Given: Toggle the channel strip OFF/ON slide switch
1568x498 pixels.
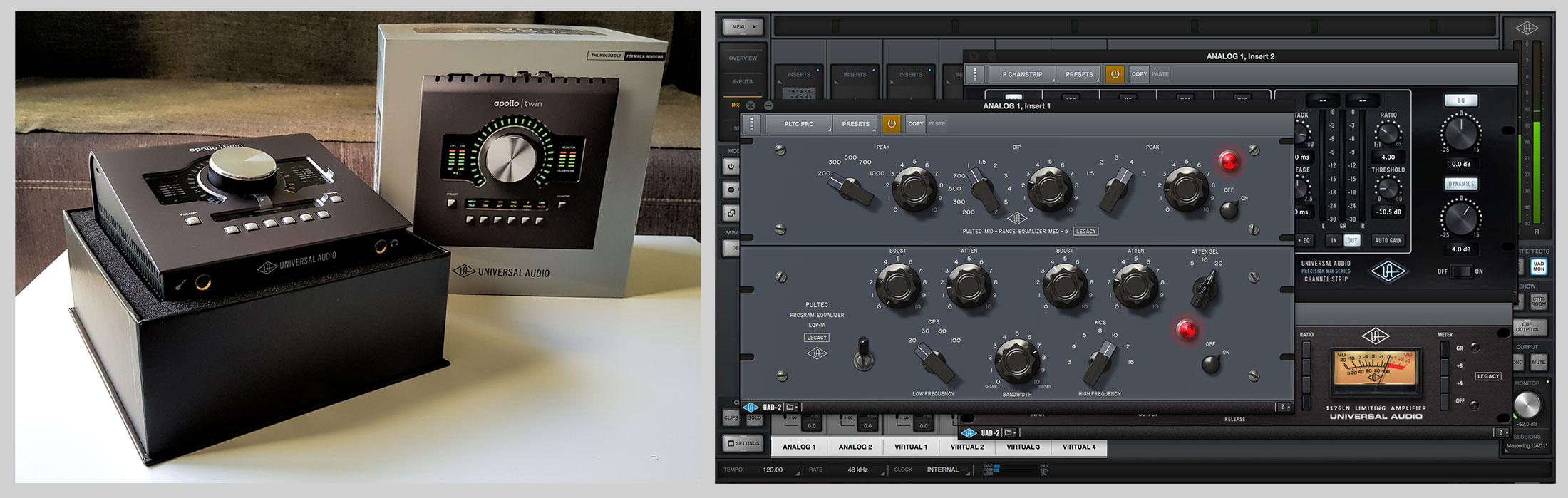Looking at the screenshot, I should 1461,271.
